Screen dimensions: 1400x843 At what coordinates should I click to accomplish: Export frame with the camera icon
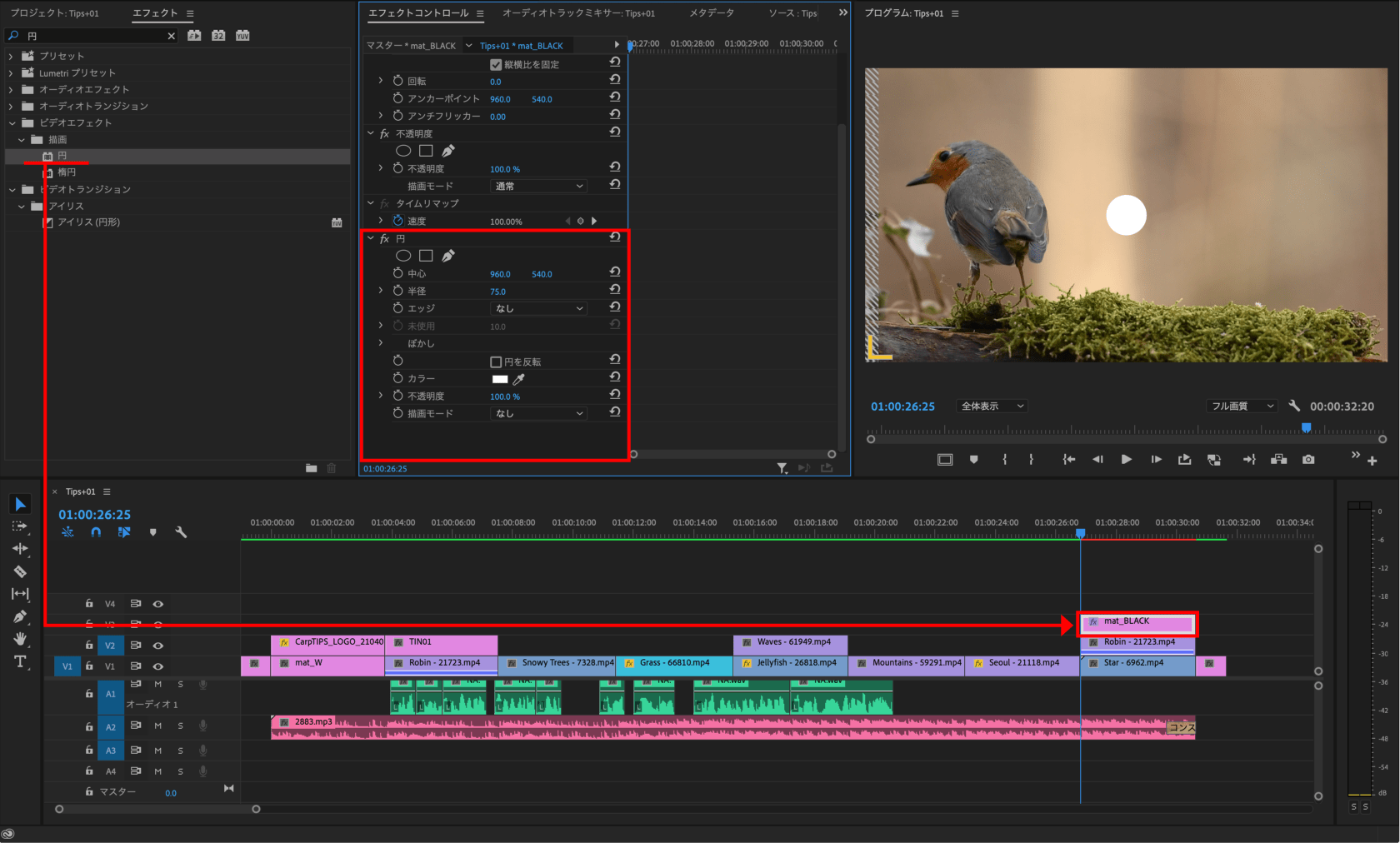point(1308,459)
